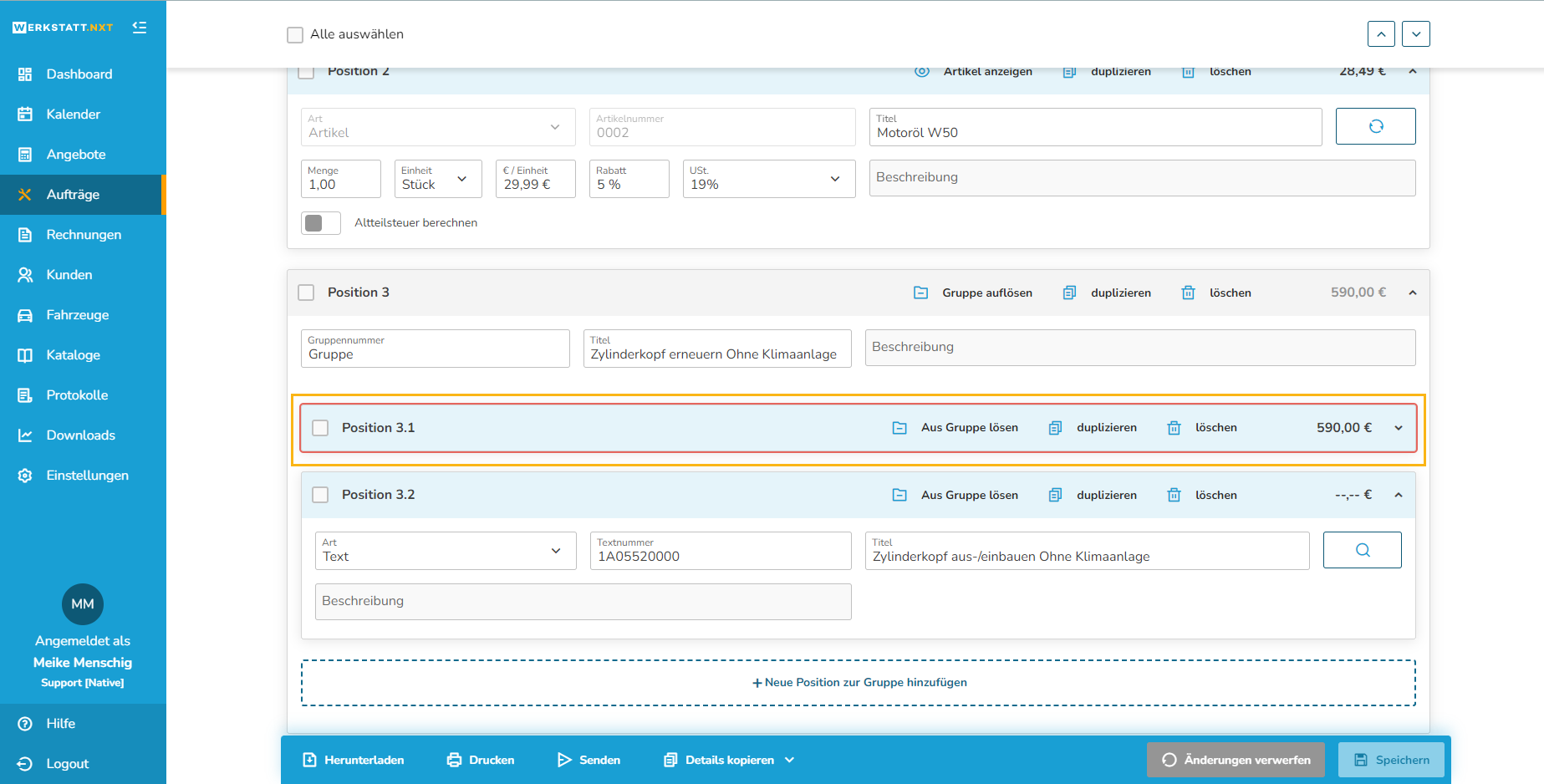Open Rechnungen section
The height and width of the screenshot is (784, 1544).
(x=83, y=235)
